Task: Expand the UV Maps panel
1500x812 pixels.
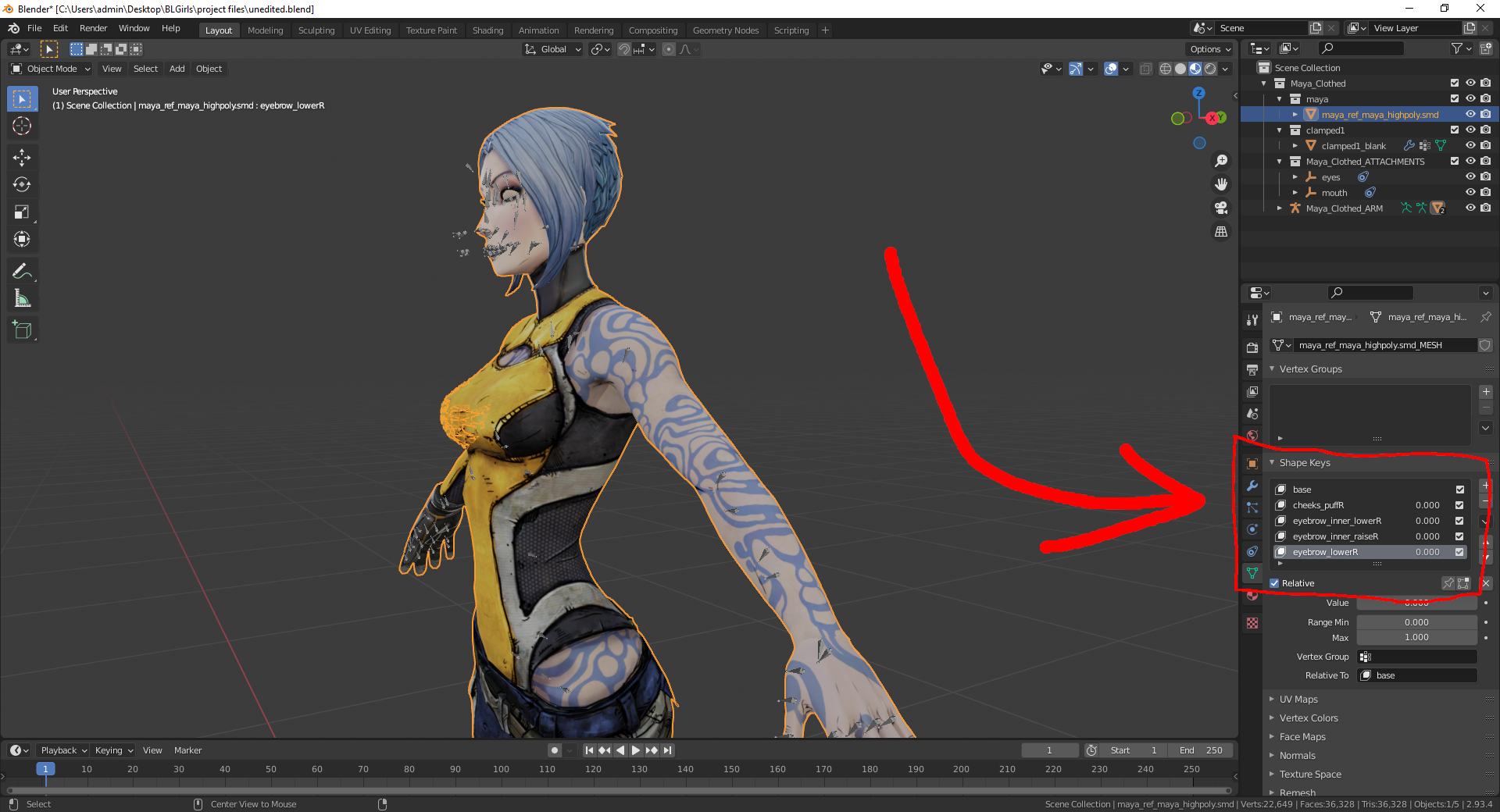Action: click(x=1298, y=700)
